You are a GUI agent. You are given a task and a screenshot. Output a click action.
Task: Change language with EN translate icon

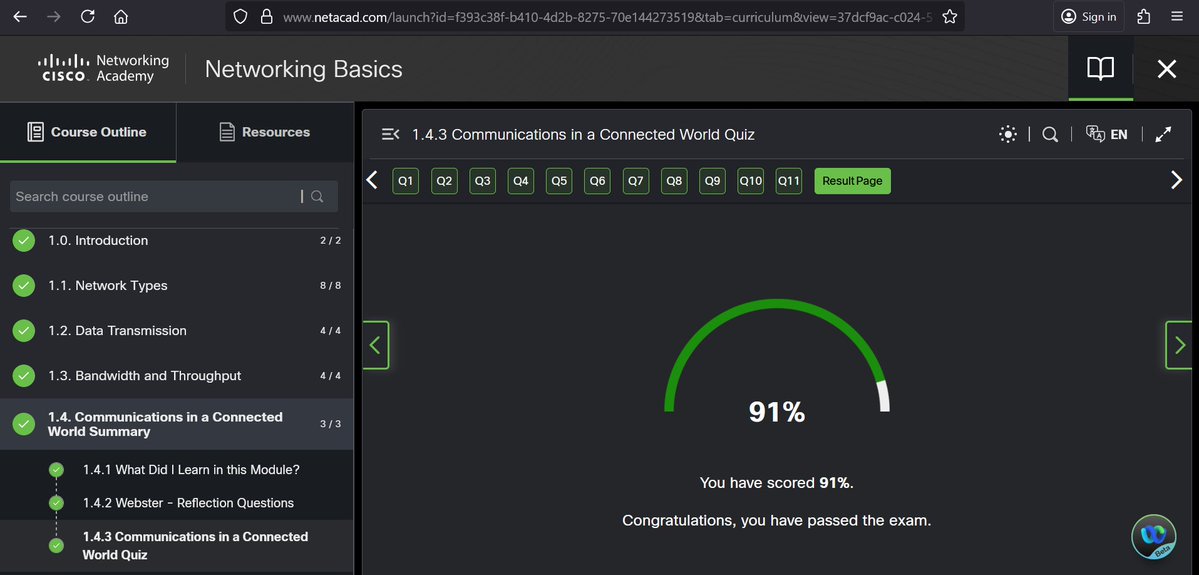tap(1106, 135)
